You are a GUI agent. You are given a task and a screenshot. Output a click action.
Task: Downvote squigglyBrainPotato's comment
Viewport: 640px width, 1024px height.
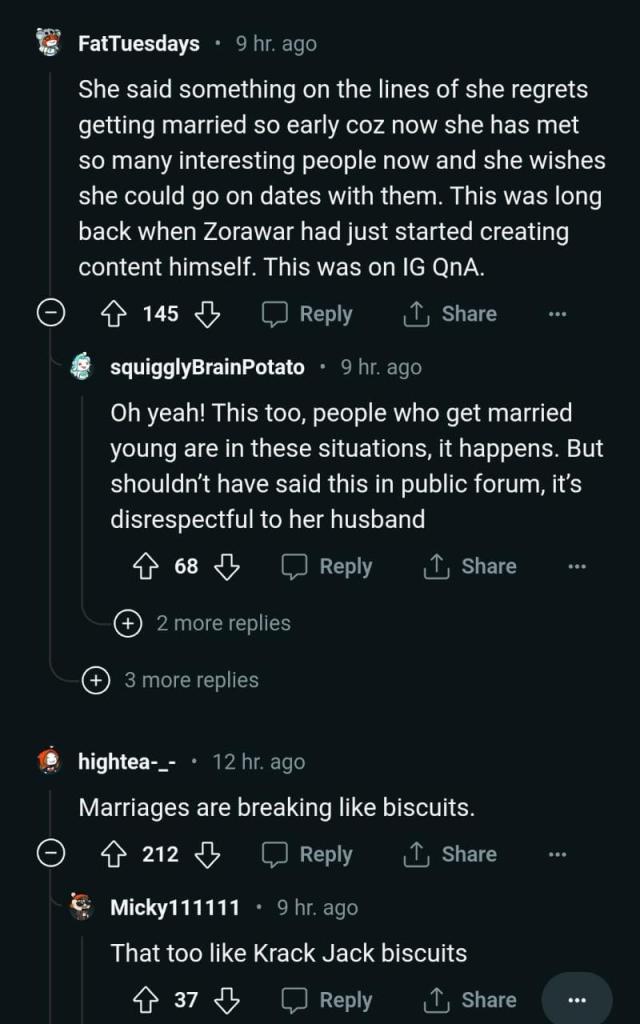227,567
